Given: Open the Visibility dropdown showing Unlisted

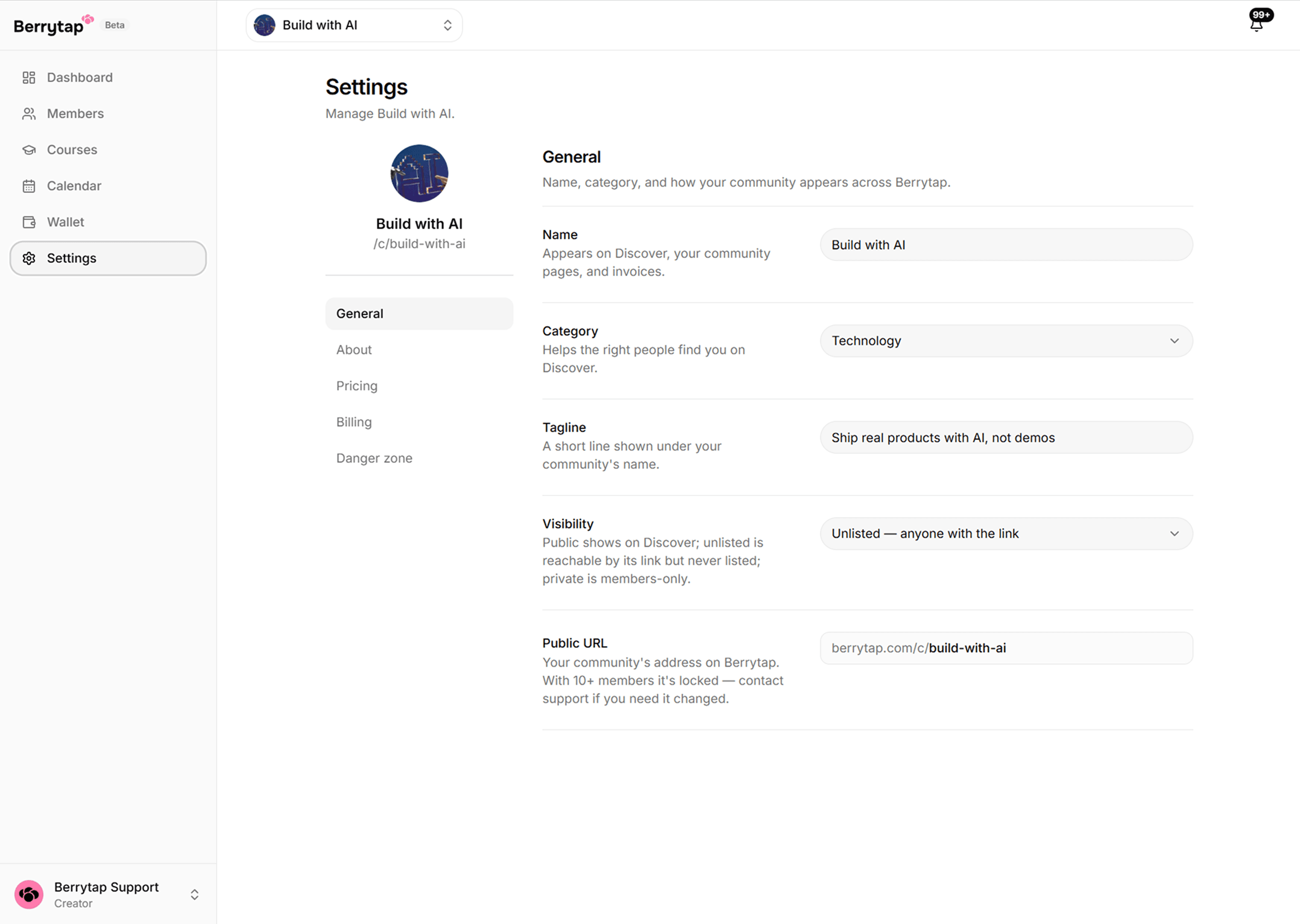Looking at the screenshot, I should [1006, 534].
